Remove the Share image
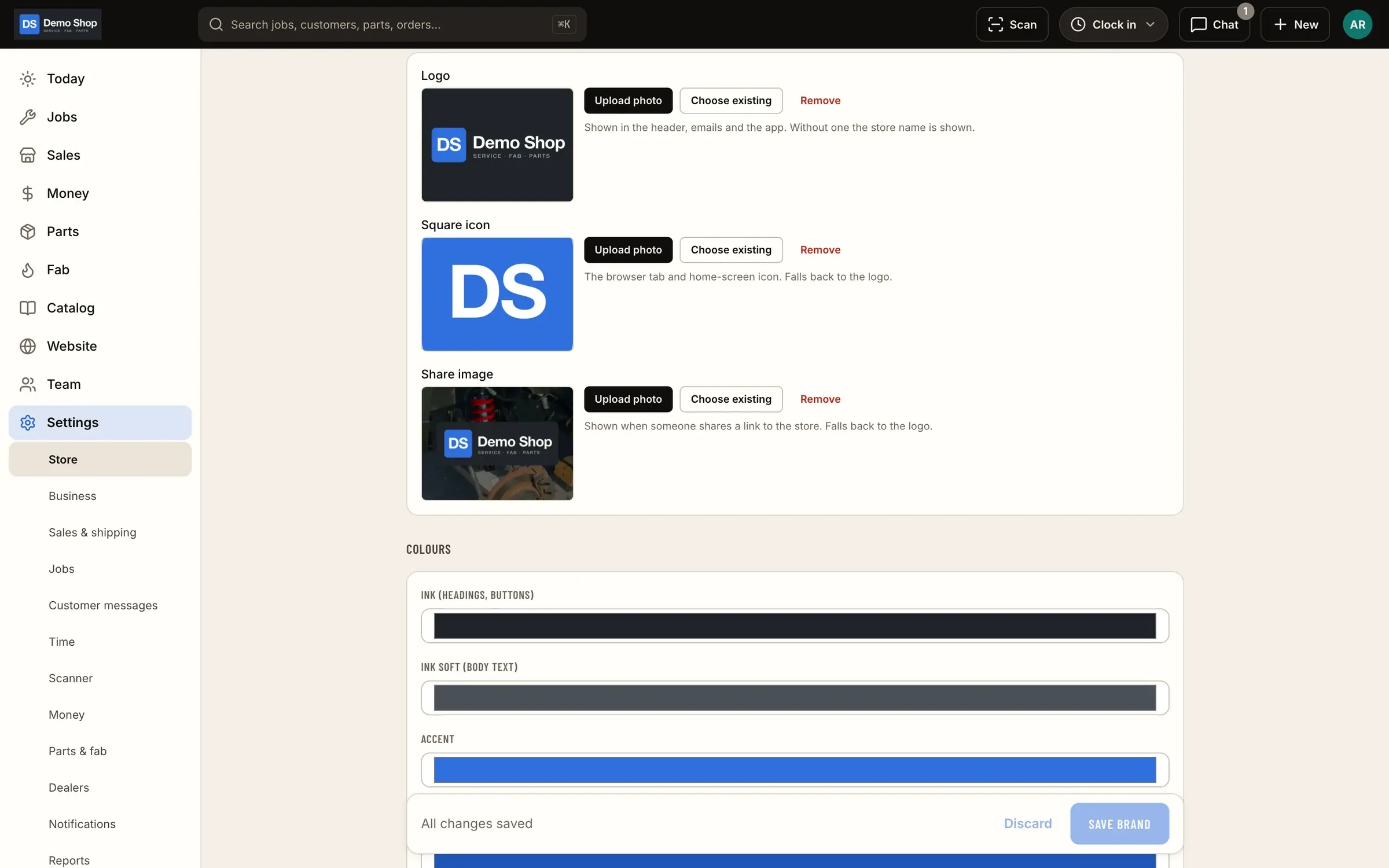 [820, 399]
